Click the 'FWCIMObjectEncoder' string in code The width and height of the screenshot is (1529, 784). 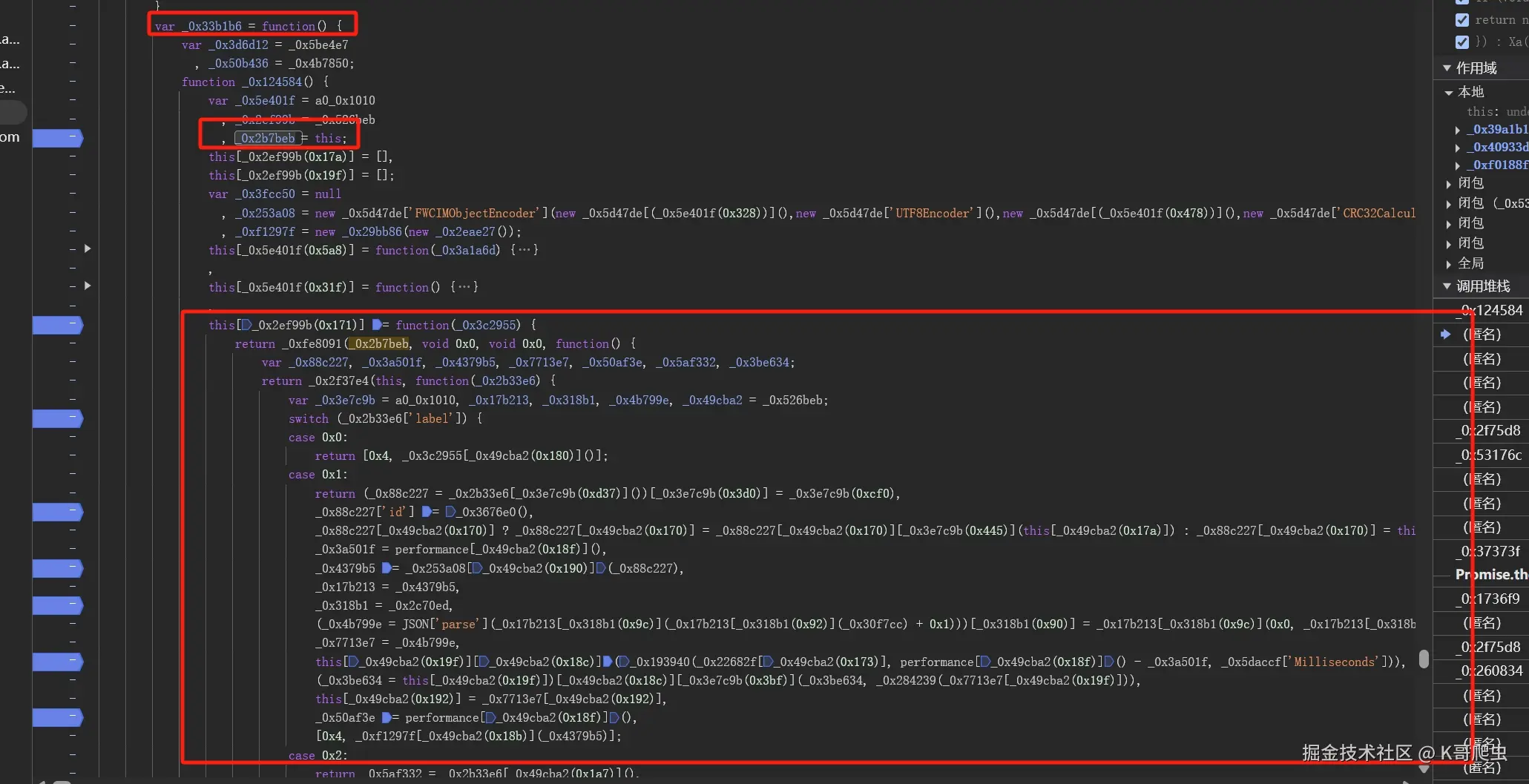point(475,213)
